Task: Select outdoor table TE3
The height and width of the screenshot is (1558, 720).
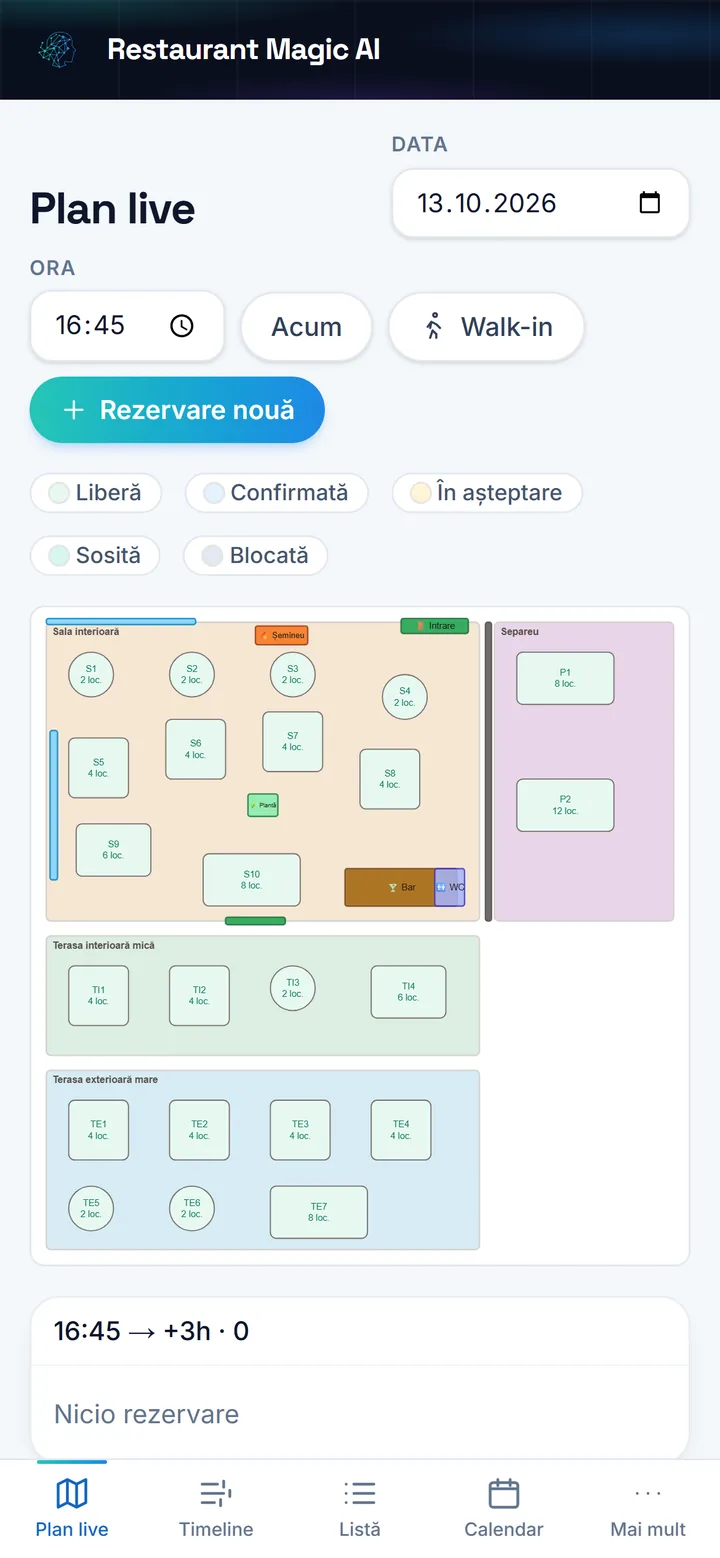Action: point(300,1130)
